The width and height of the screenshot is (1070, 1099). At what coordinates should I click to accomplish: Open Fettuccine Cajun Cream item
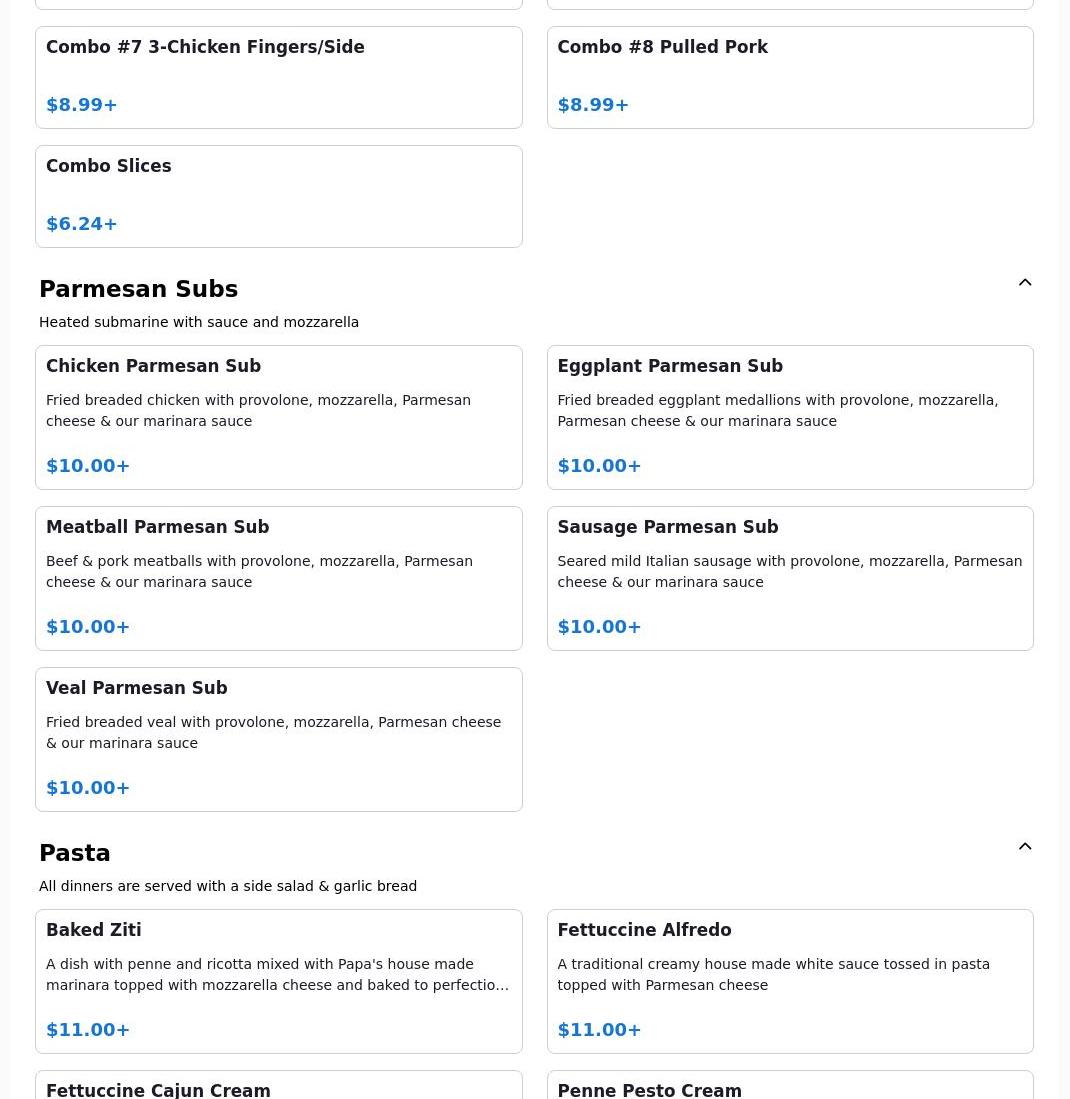point(278,1087)
